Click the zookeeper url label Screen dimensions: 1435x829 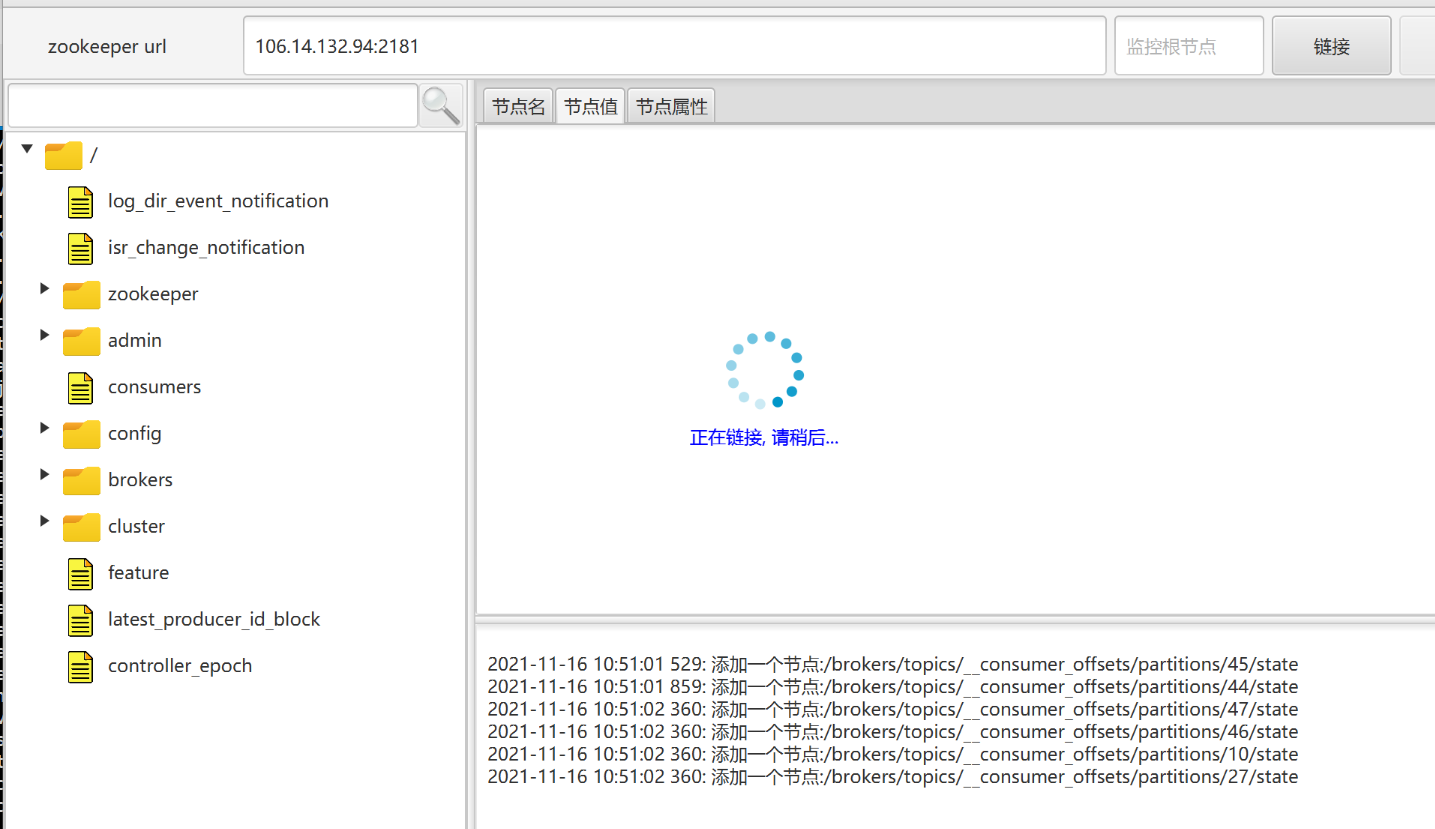107,47
